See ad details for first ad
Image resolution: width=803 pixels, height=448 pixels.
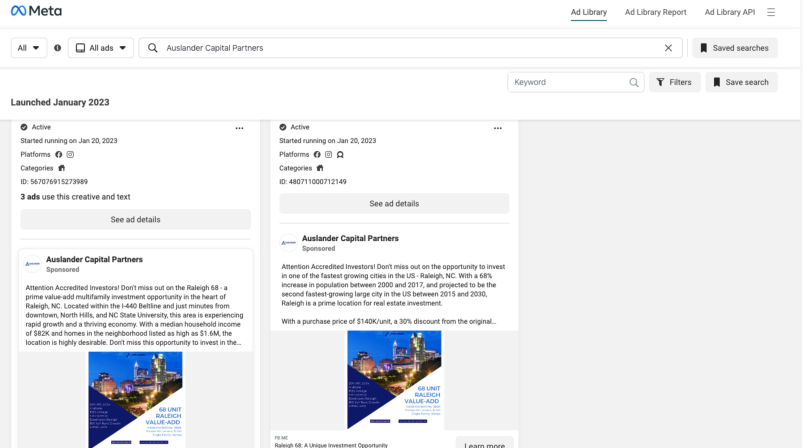[136, 219]
